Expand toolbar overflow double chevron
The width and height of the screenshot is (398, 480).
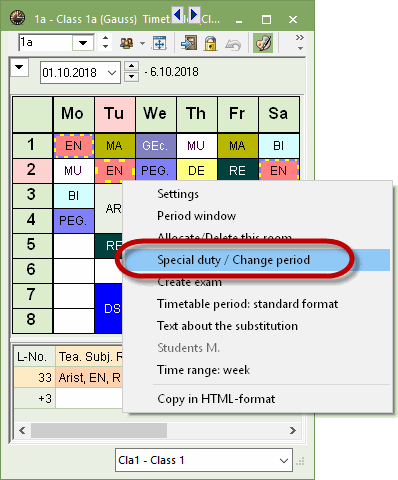[x=300, y=37]
